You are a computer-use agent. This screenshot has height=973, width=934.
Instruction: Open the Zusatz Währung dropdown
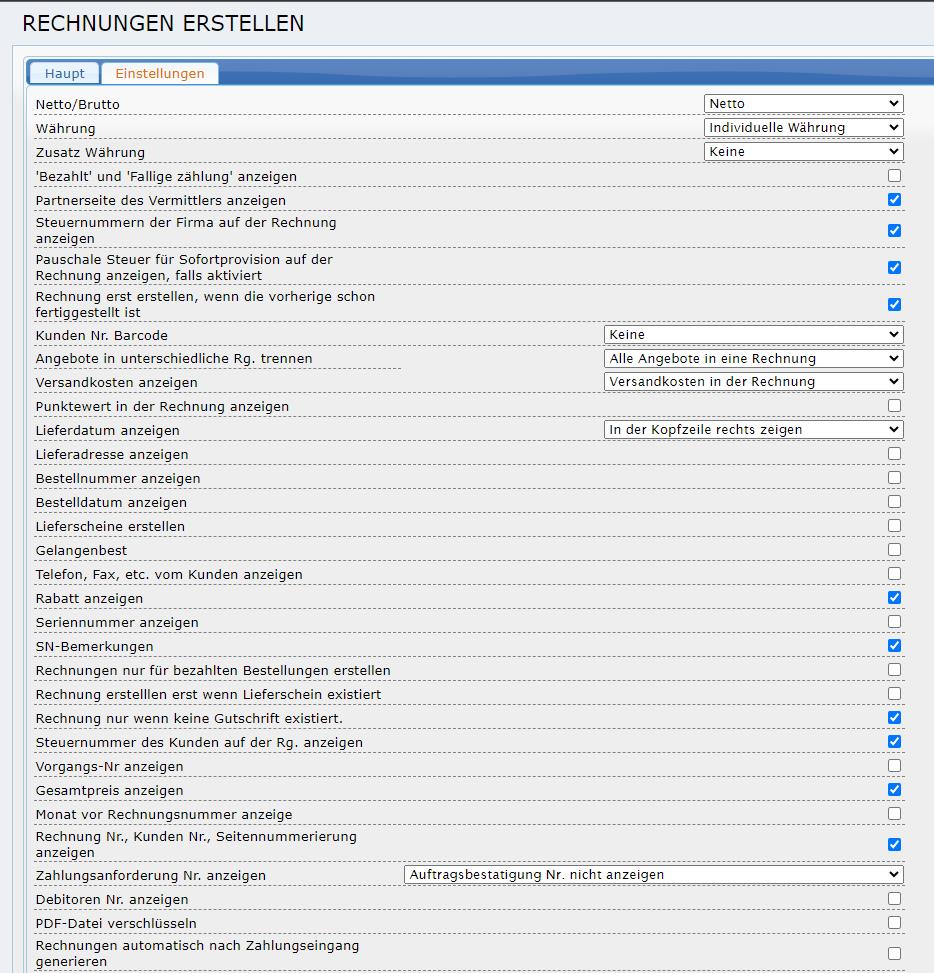pyautogui.click(x=803, y=152)
